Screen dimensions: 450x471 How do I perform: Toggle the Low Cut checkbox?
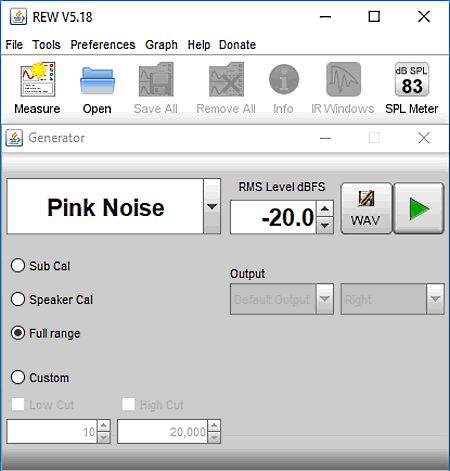tap(18, 404)
